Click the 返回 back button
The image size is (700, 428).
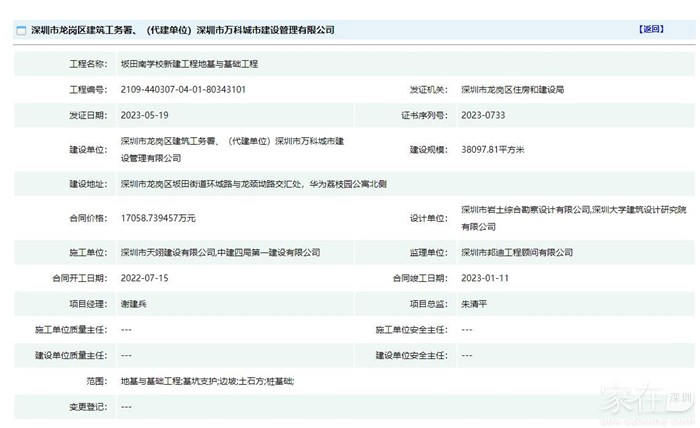651,29
